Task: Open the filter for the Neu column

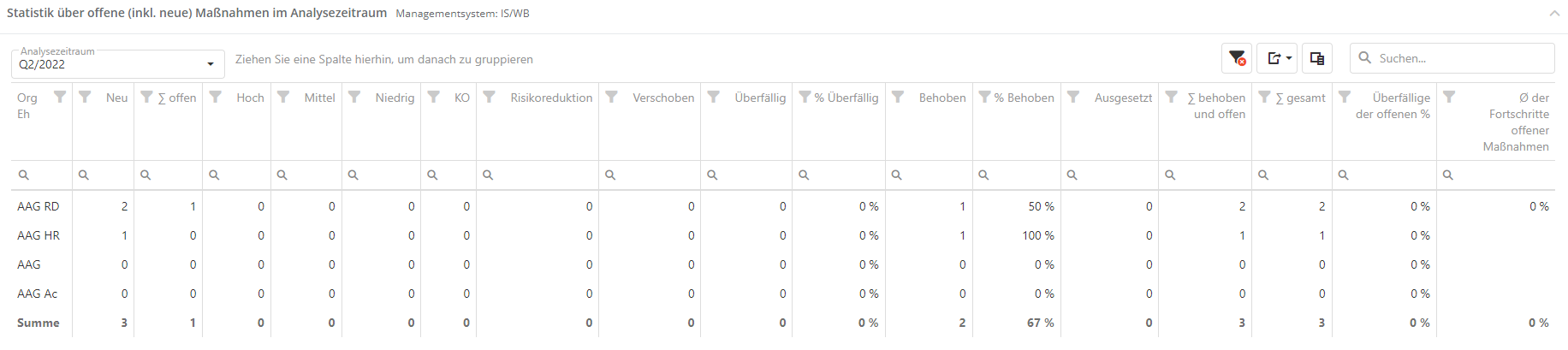Action: coord(85,97)
